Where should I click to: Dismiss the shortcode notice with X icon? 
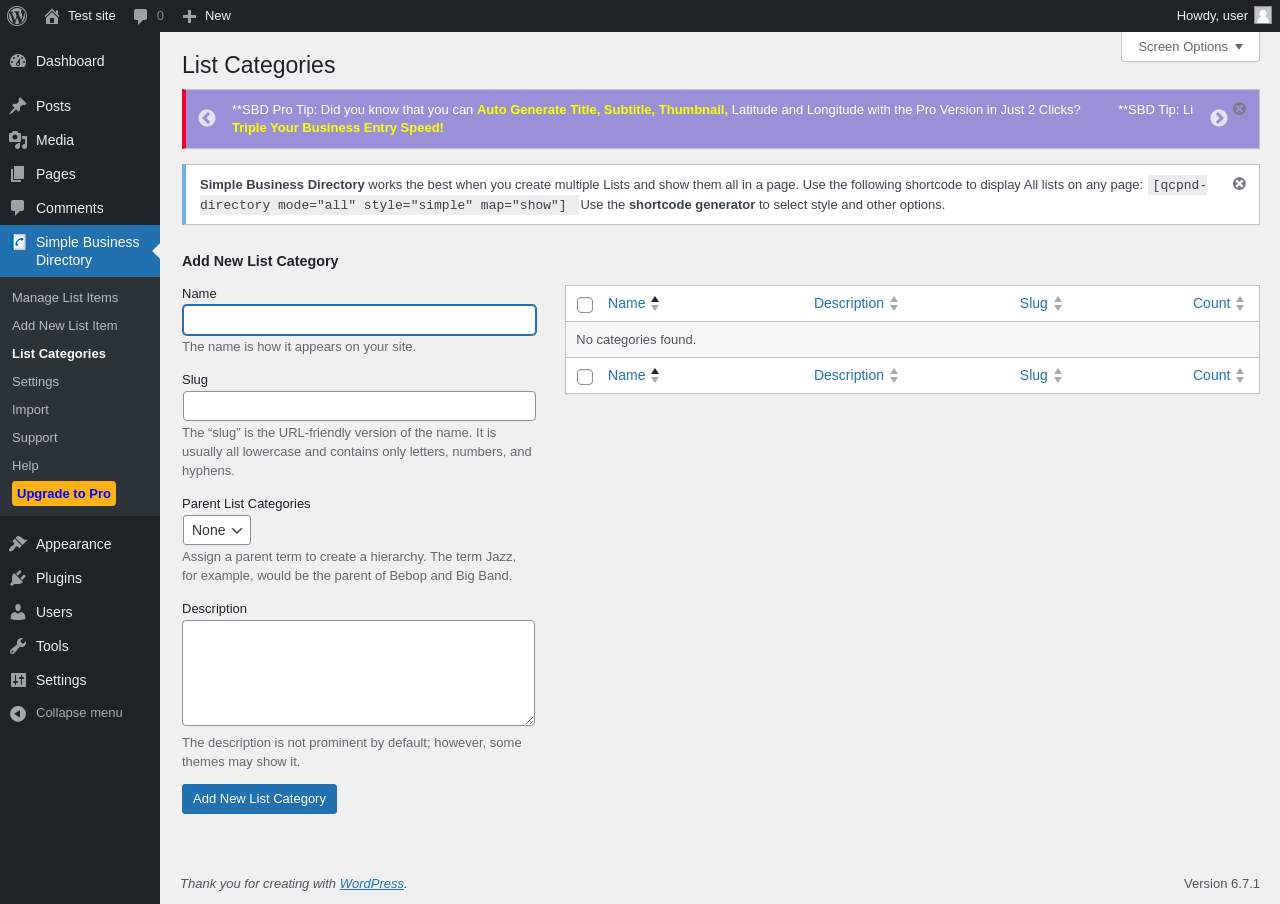pos(1239,184)
